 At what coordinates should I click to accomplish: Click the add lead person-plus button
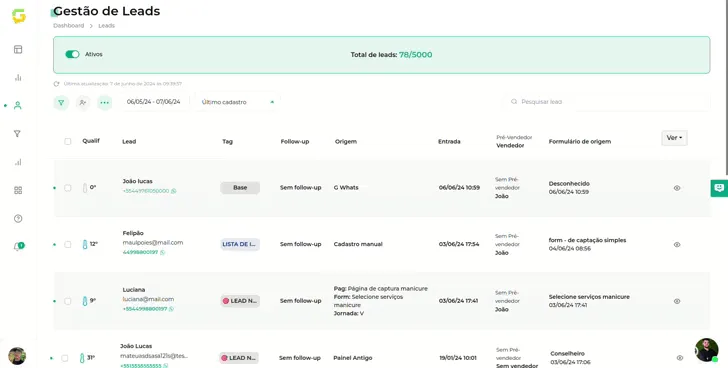point(83,103)
